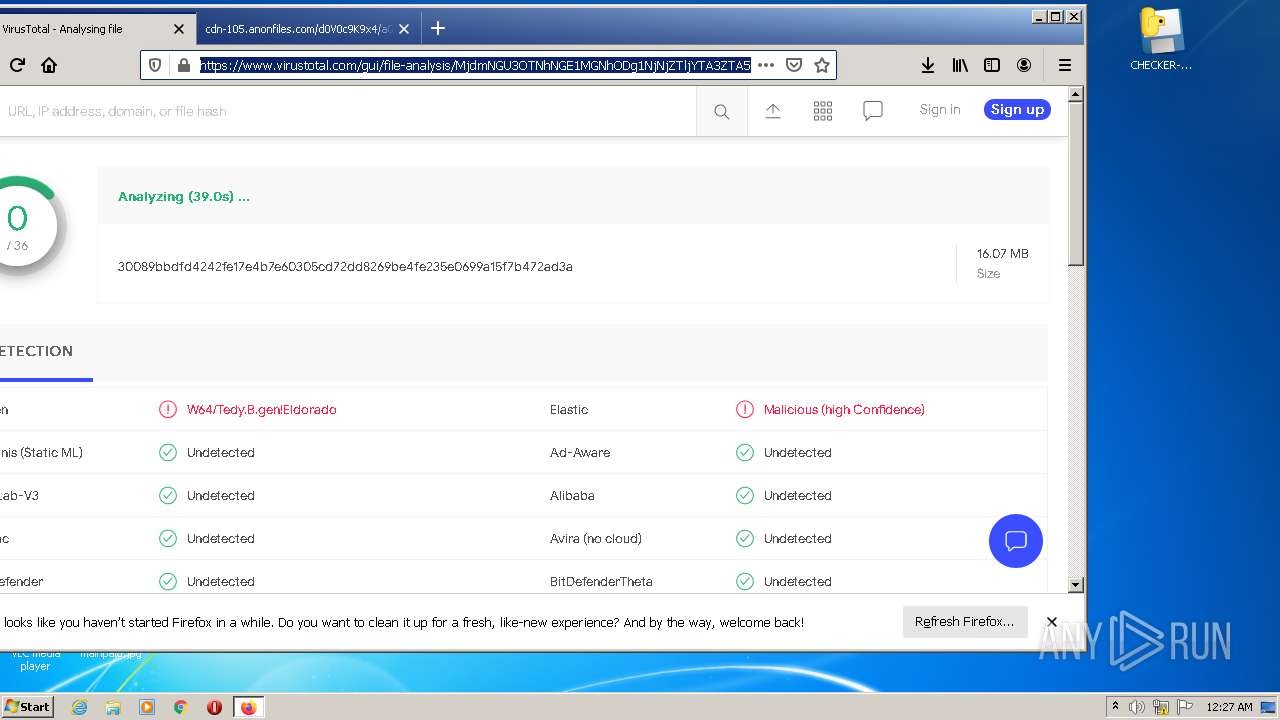Click Sign in link
The image size is (1280, 720).
tap(940, 110)
